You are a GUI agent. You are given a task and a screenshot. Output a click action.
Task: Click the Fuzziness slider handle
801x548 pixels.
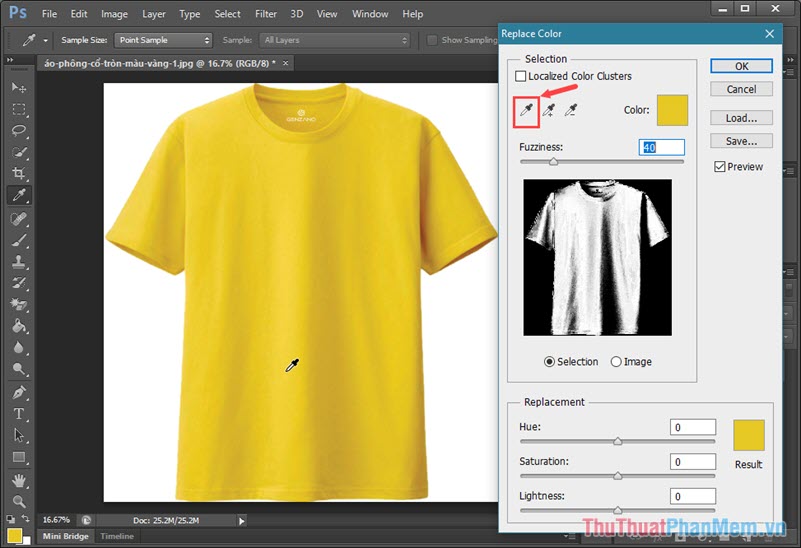coord(553,161)
